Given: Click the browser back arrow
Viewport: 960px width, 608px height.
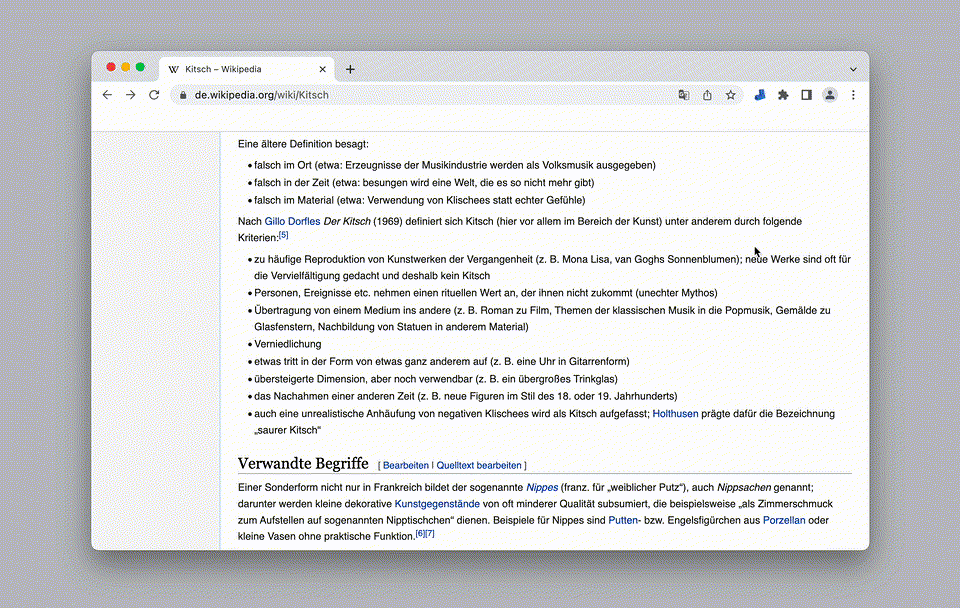Looking at the screenshot, I should tap(107, 95).
